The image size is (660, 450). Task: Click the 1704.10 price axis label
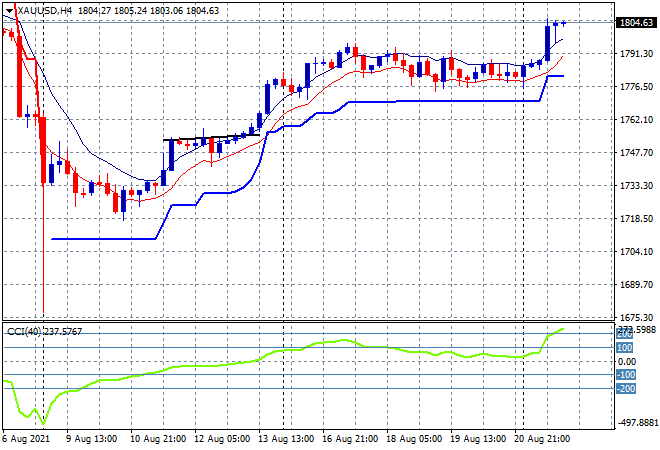637,251
